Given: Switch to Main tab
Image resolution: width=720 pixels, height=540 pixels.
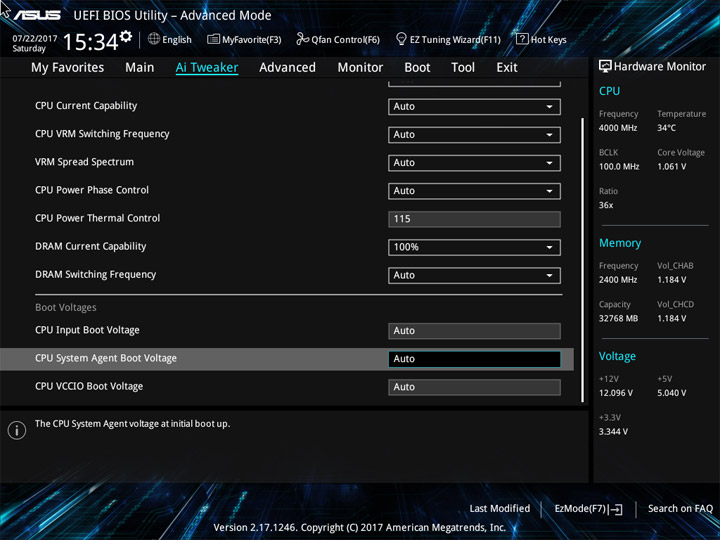Looking at the screenshot, I should (140, 68).
